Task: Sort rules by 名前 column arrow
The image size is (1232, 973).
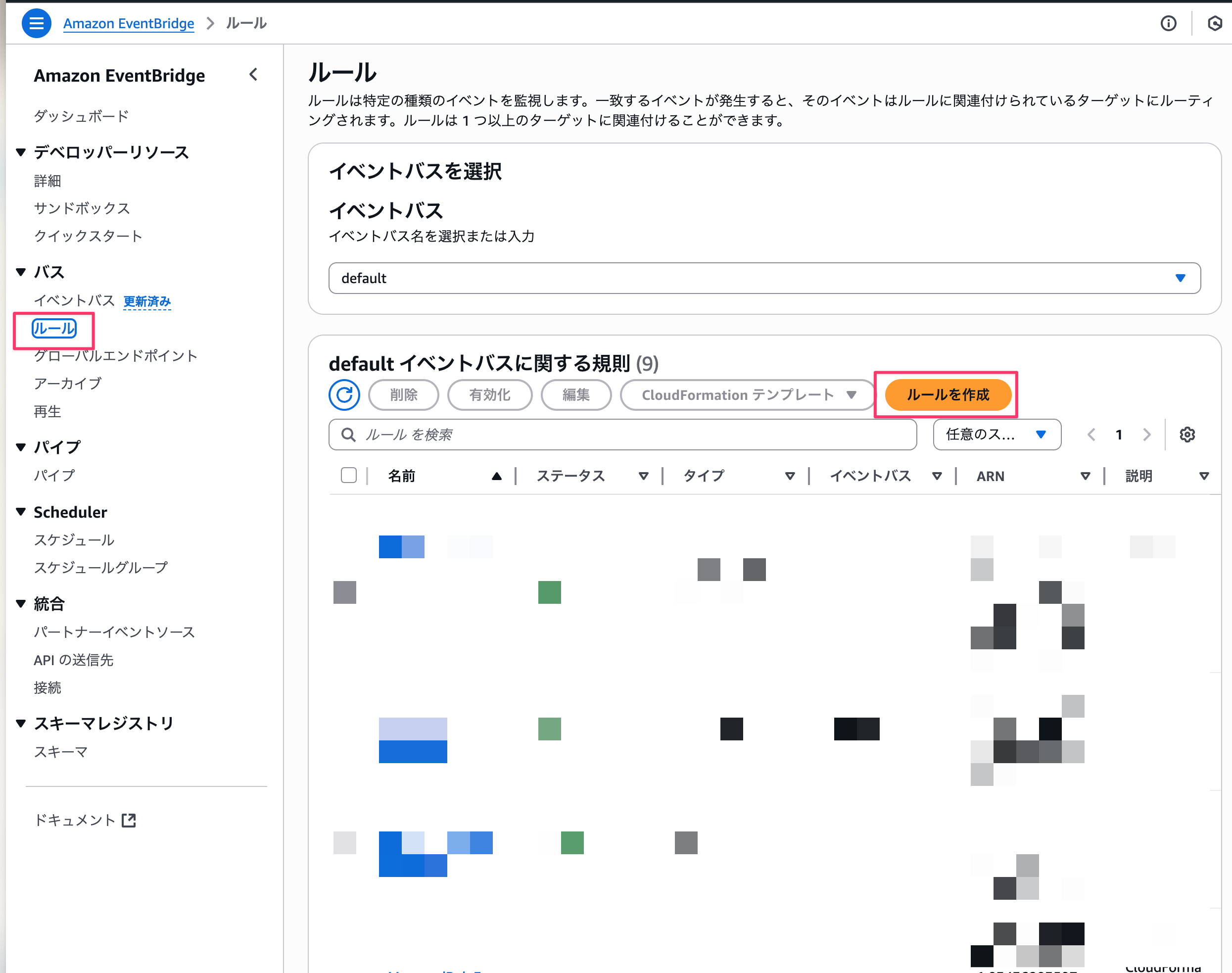Action: pos(496,476)
